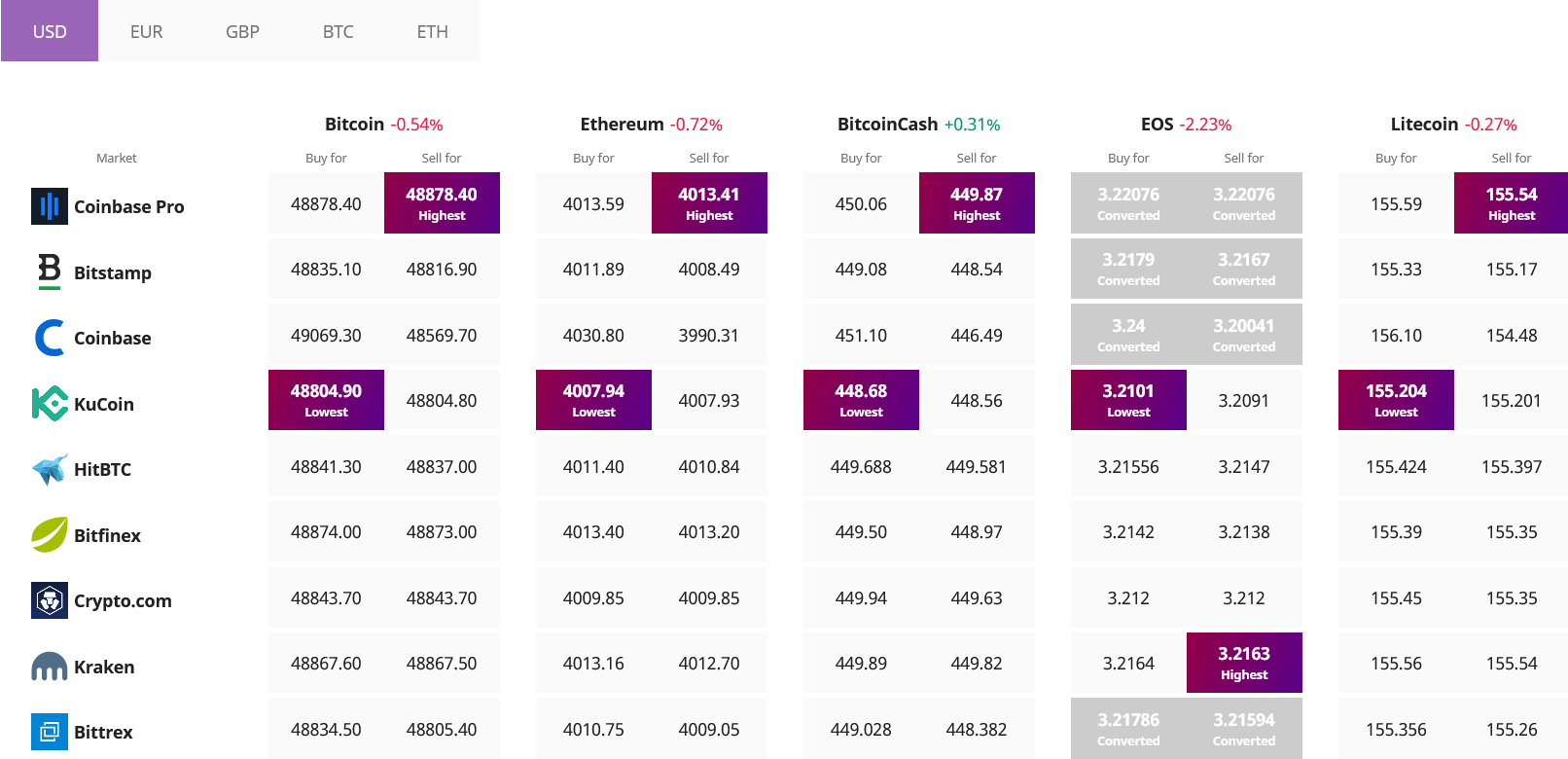Image resolution: width=1568 pixels, height=759 pixels.
Task: Click the EOS column header
Action: (1157, 124)
